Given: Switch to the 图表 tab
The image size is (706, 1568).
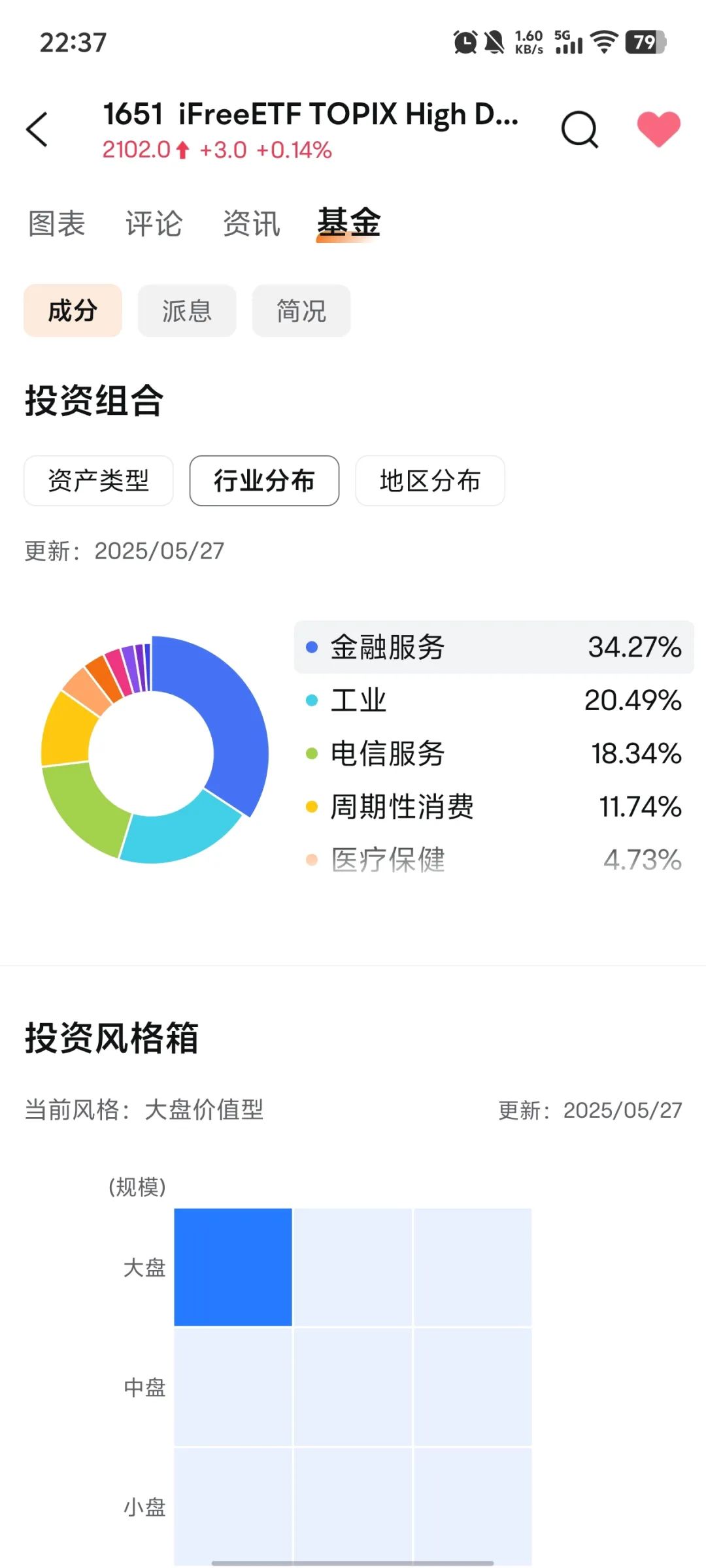Looking at the screenshot, I should pyautogui.click(x=57, y=223).
